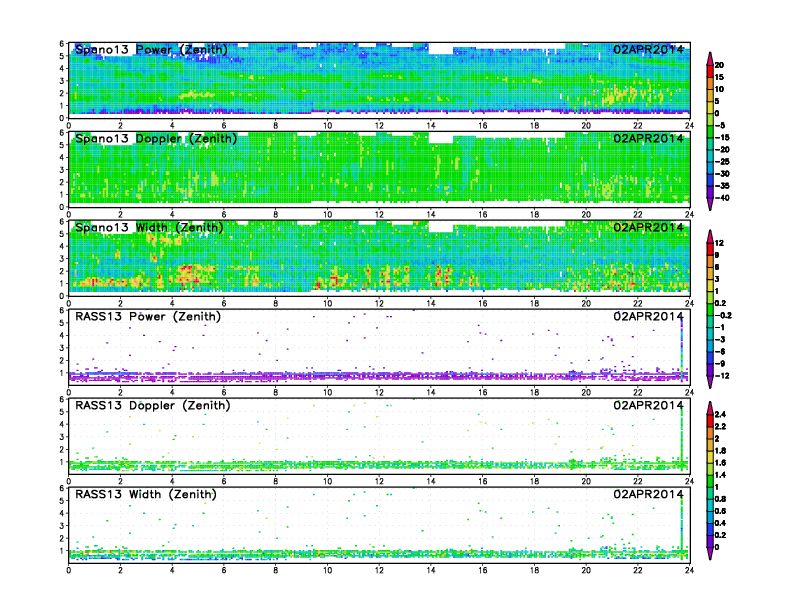
Task: Click hour 14 tick under the RASS13 Power panel
Action: click(x=430, y=392)
